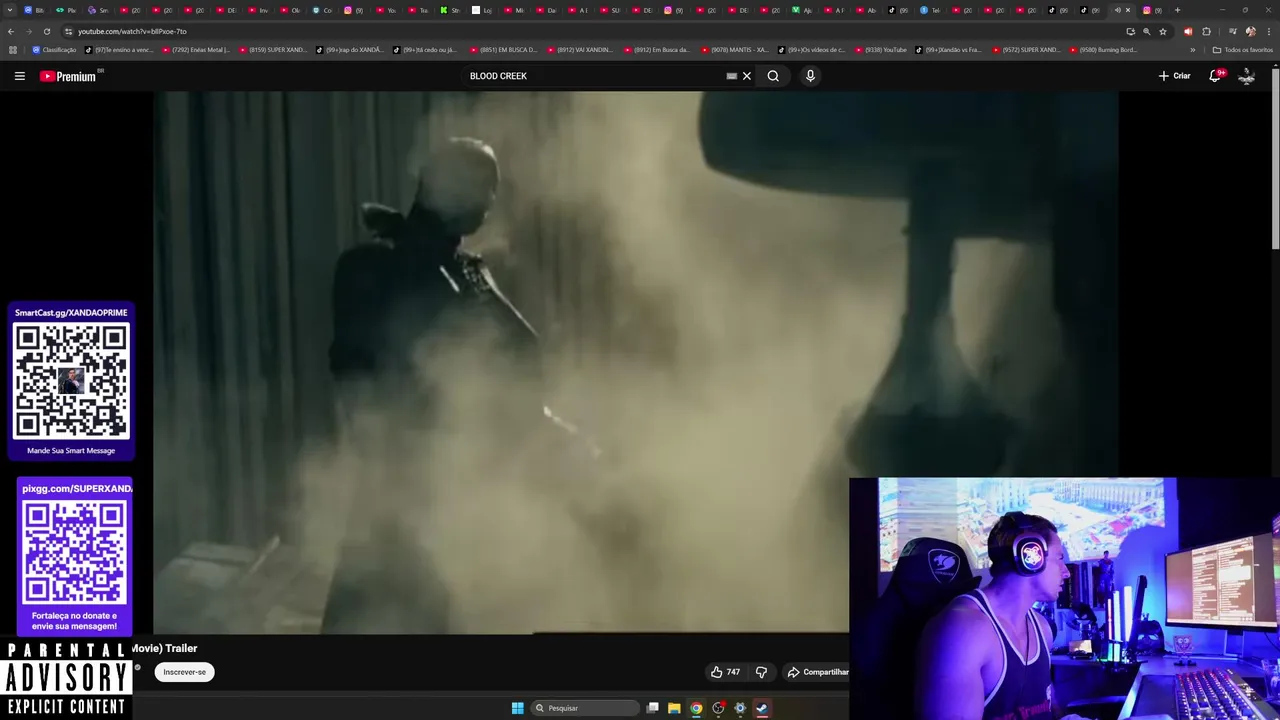The width and height of the screenshot is (1280, 720).
Task: Open the gear app on taskbar
Action: point(740,708)
